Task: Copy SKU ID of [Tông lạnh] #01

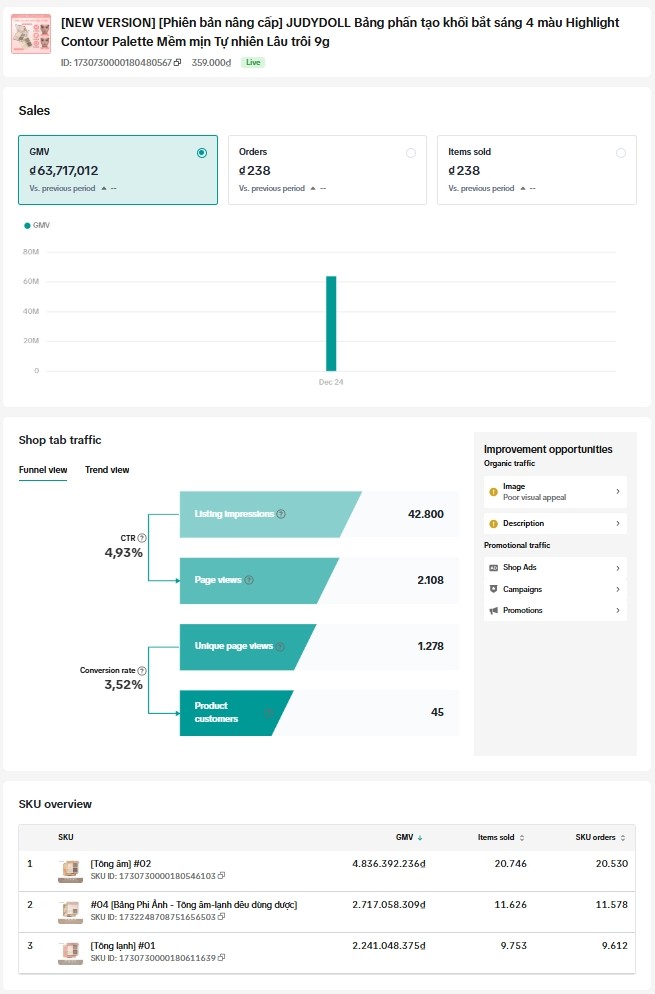Action: point(222,958)
